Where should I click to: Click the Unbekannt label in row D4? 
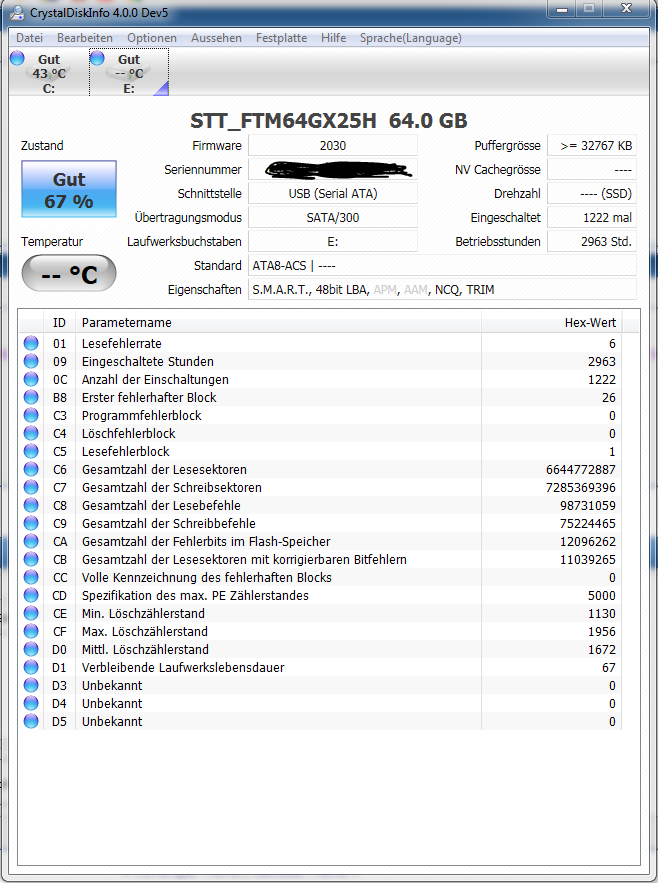click(x=112, y=703)
